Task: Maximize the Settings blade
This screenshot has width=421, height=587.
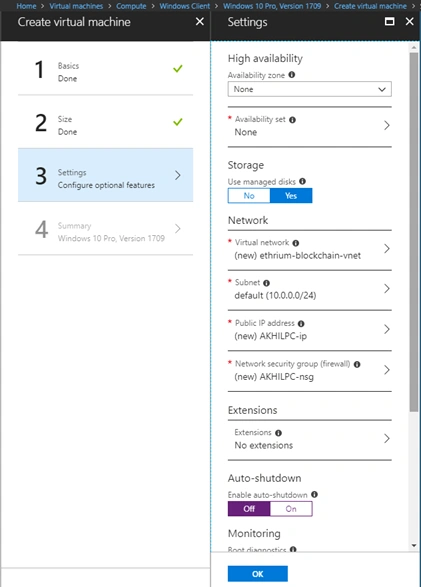Action: [x=390, y=22]
